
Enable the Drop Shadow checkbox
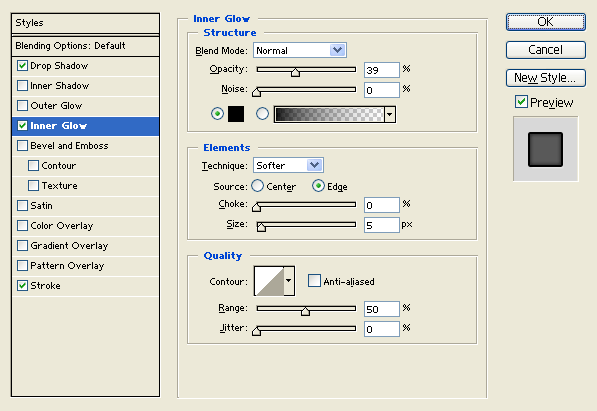click(x=22, y=66)
